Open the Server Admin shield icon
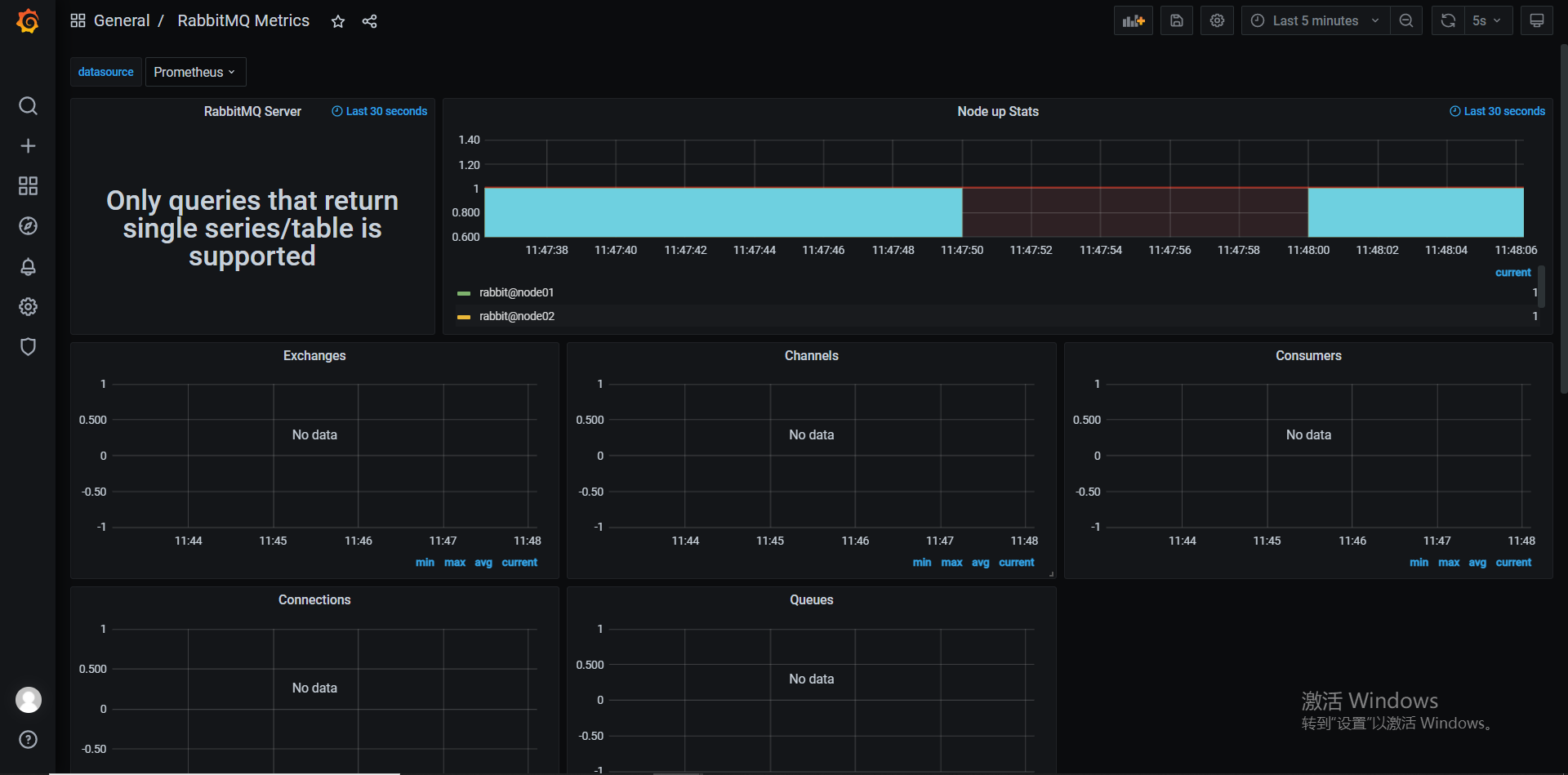Viewport: 1568px width, 775px height. (29, 347)
